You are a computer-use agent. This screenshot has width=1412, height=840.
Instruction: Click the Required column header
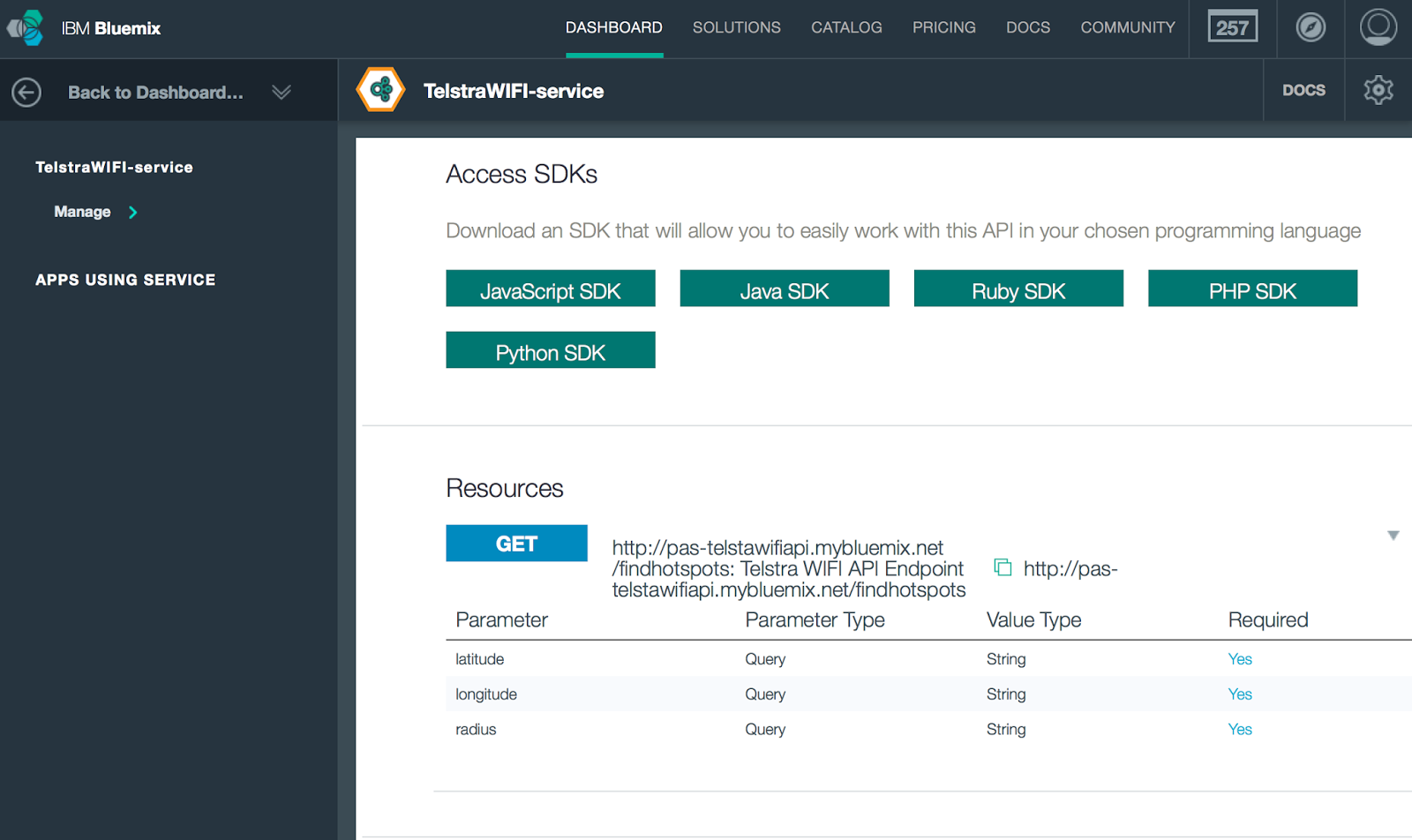coord(1268,619)
